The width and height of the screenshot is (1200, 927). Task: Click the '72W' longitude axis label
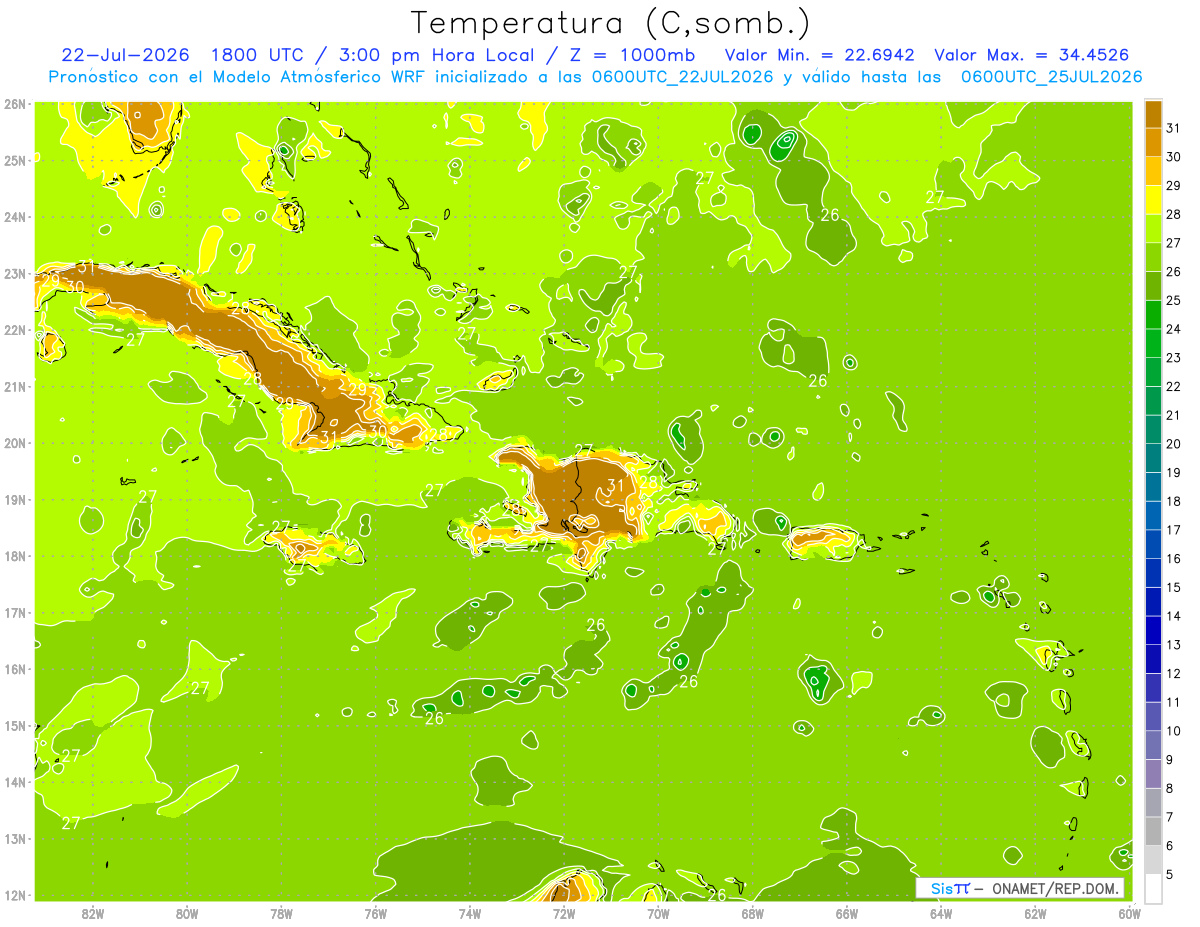[x=564, y=913]
